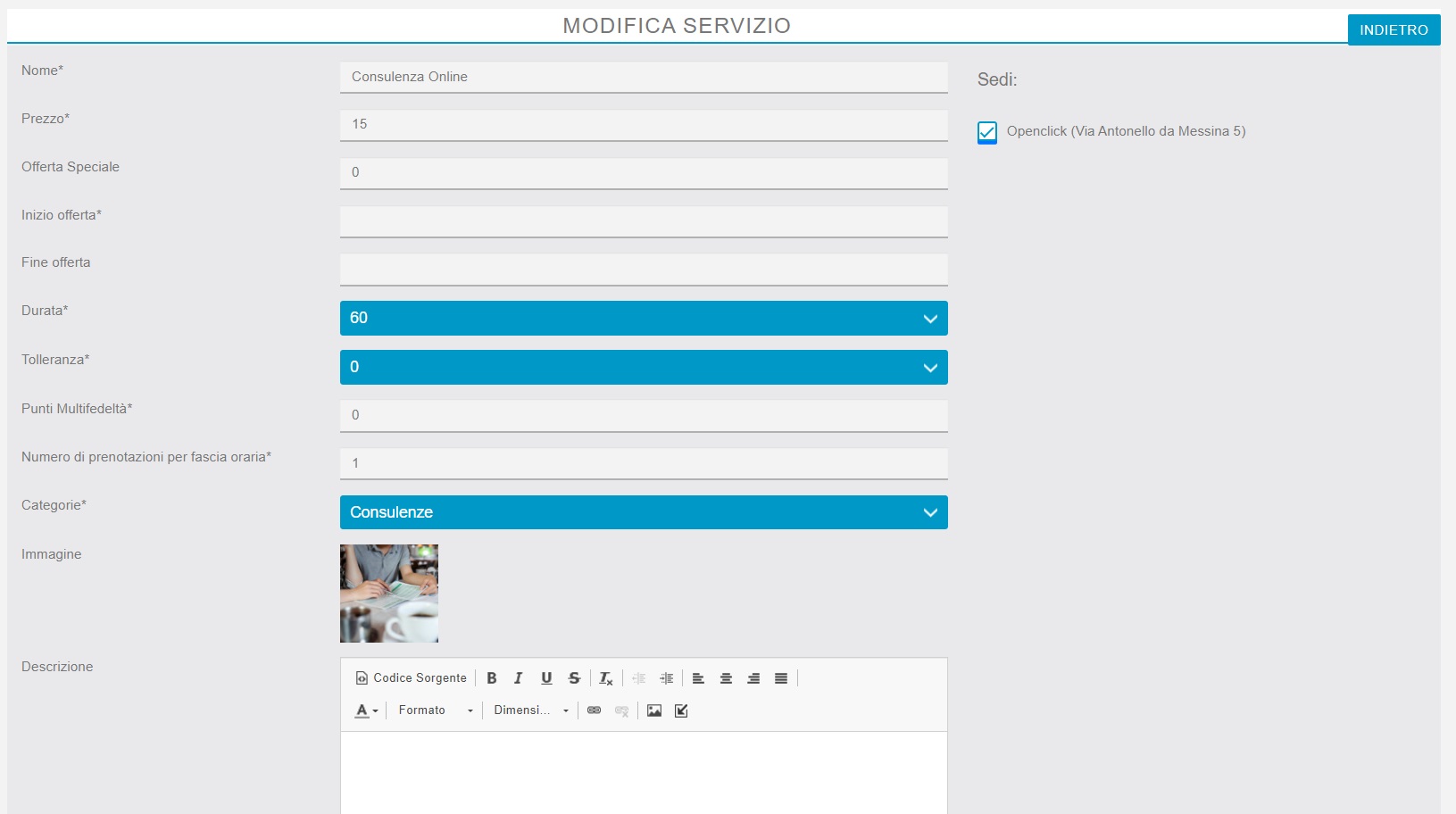Click the underline formatting icon
Screen dimensions: 1456x814
click(x=546, y=678)
